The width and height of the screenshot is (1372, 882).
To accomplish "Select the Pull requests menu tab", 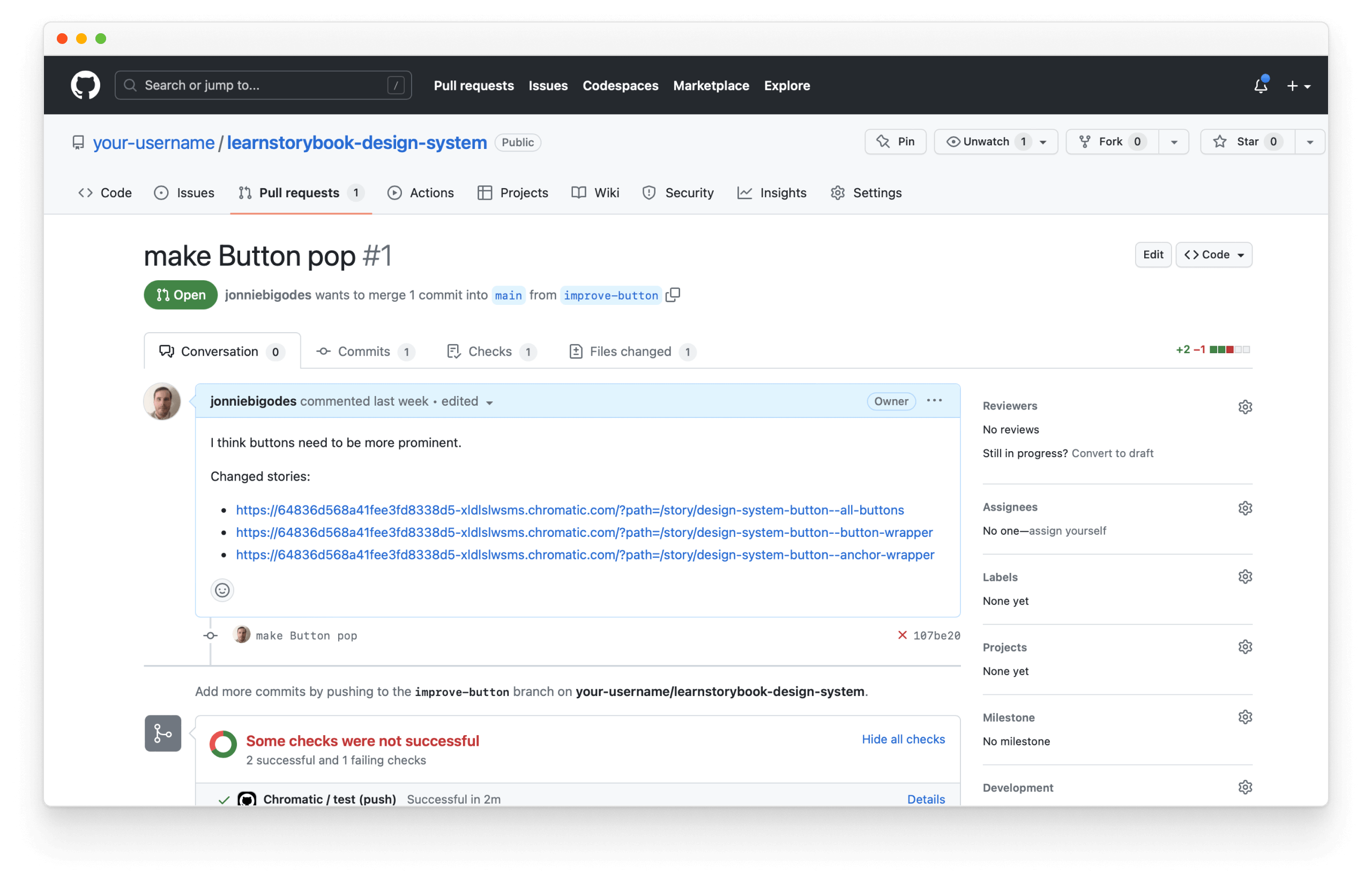I will click(x=297, y=192).
